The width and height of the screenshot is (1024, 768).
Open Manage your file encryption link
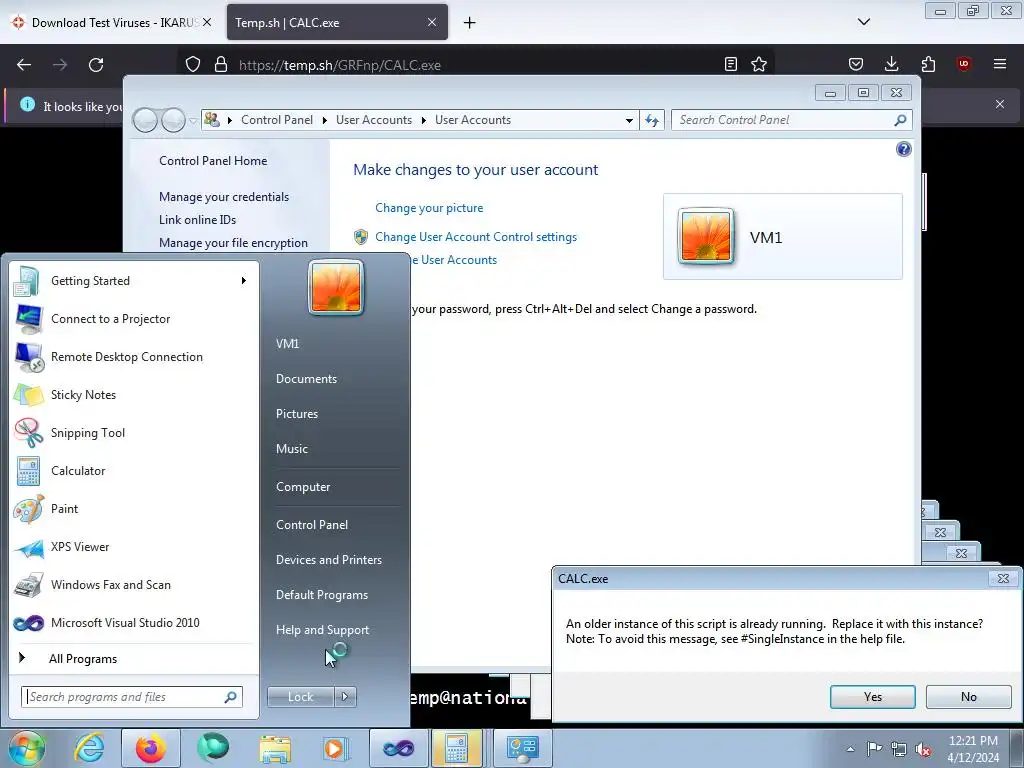pos(233,243)
